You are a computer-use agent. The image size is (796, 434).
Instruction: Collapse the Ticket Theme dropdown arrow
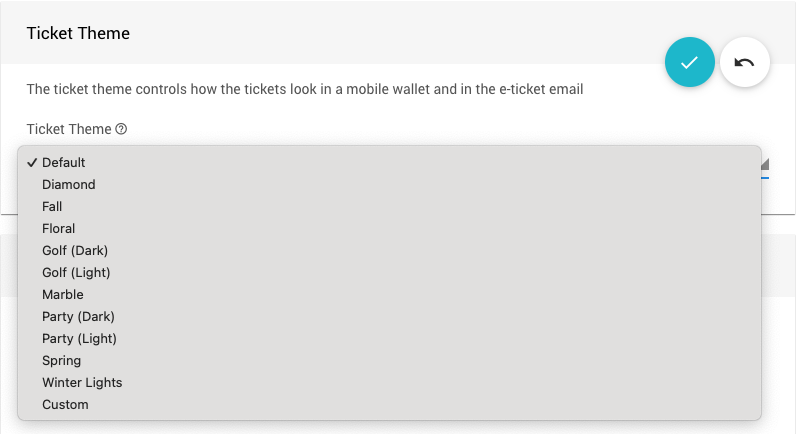pos(764,163)
